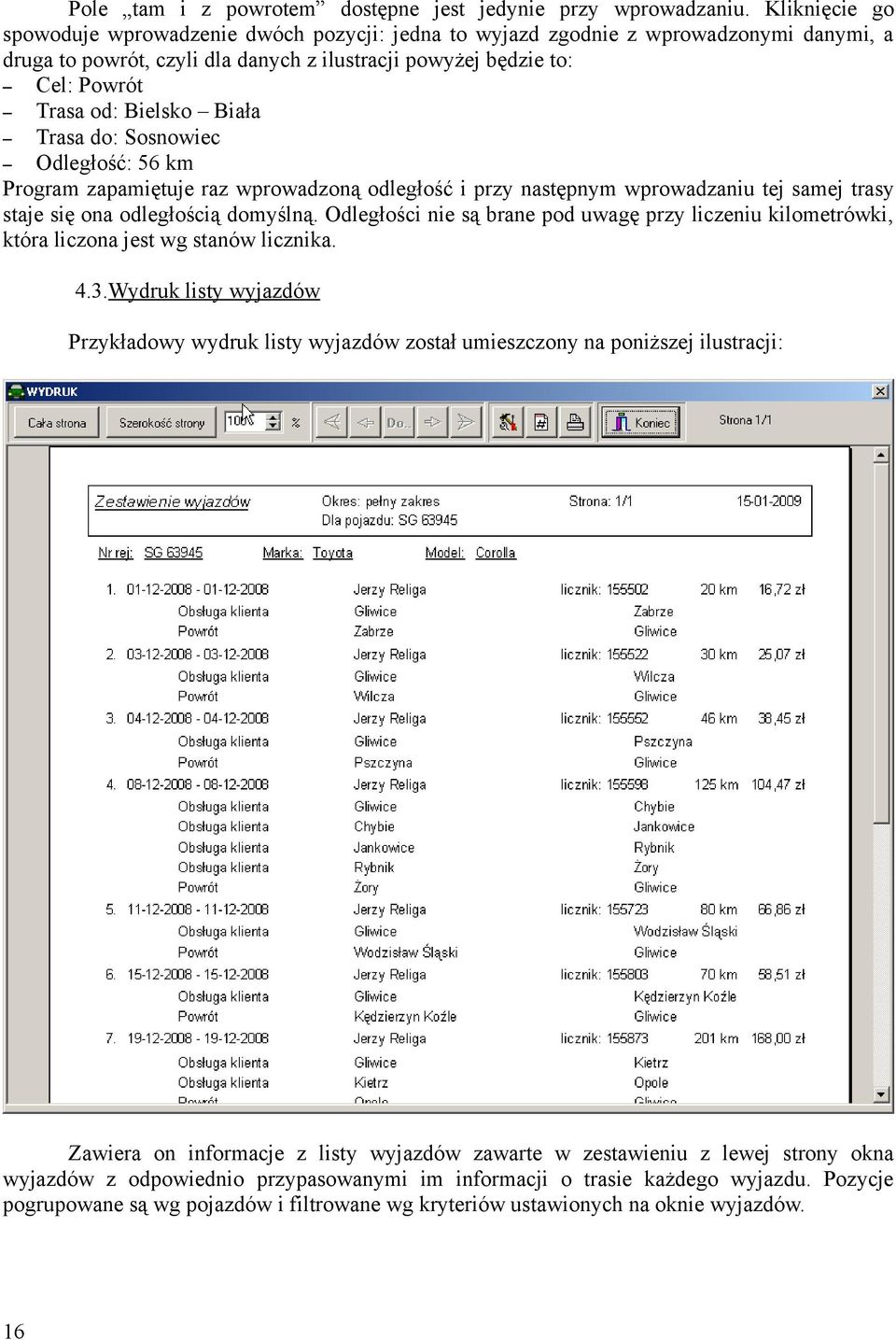Click the 'Cała strona' button
Image resolution: width=896 pixels, height=1340 pixels.
[x=56, y=423]
